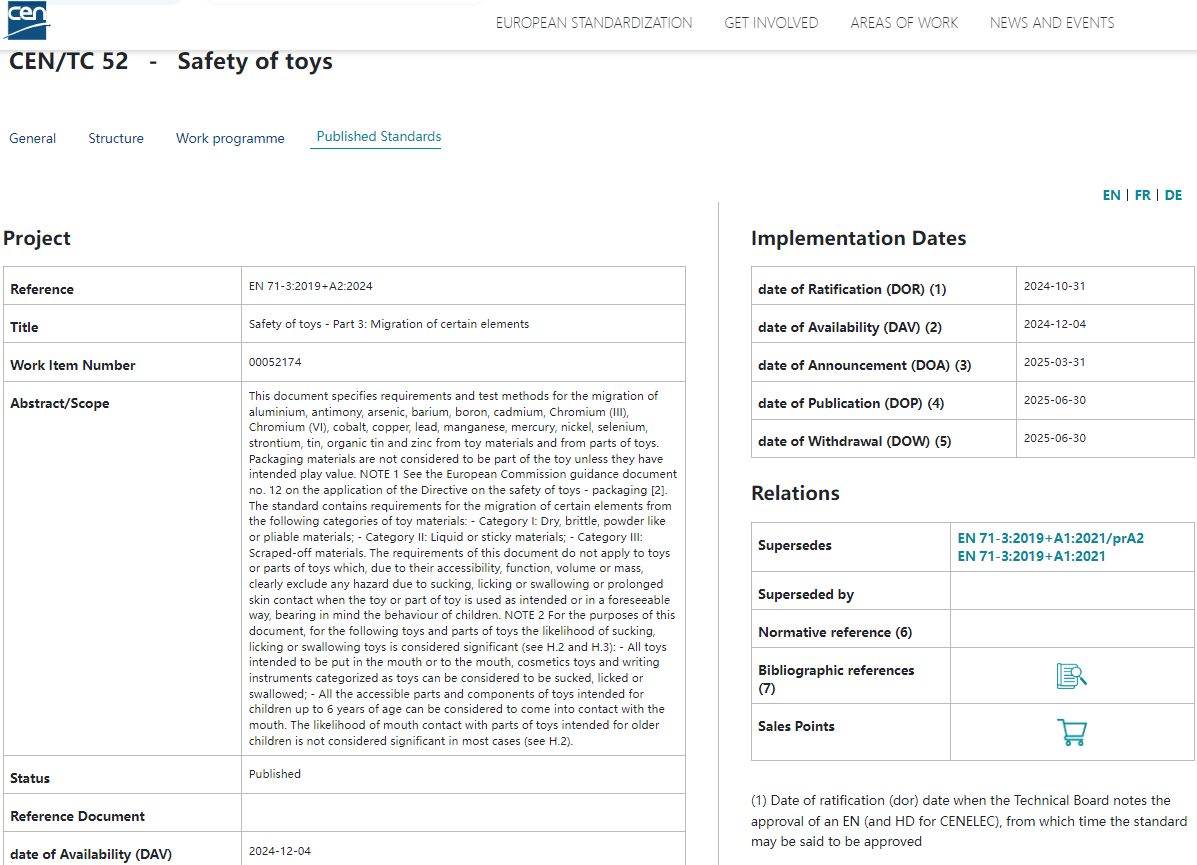The image size is (1197, 865).
Task: Go to the Work programme tab
Action: coord(230,138)
